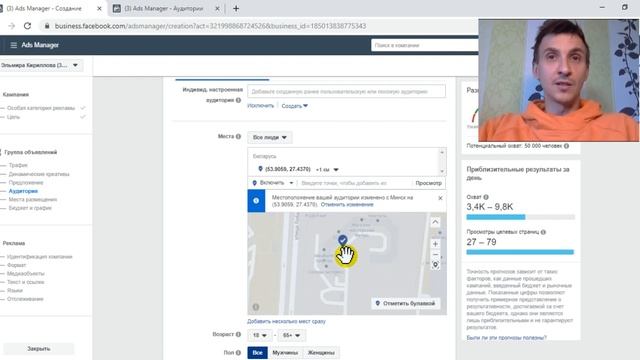Screen dimensions: 640x360
Task: Select Места размещения in sidebar
Action: click(x=33, y=200)
